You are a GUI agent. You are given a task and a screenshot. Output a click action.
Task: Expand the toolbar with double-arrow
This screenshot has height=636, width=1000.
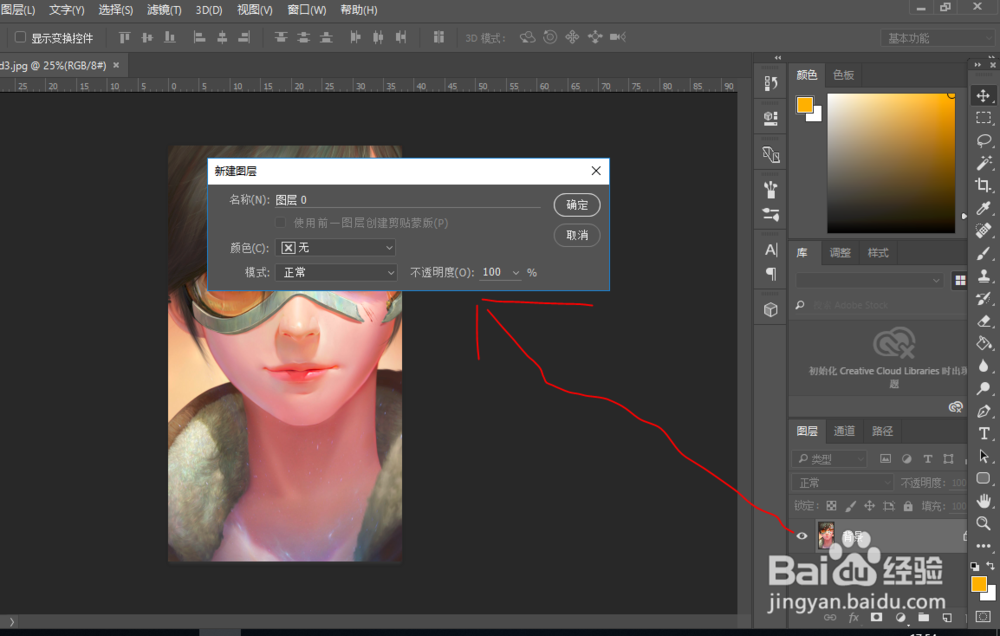tap(978, 65)
